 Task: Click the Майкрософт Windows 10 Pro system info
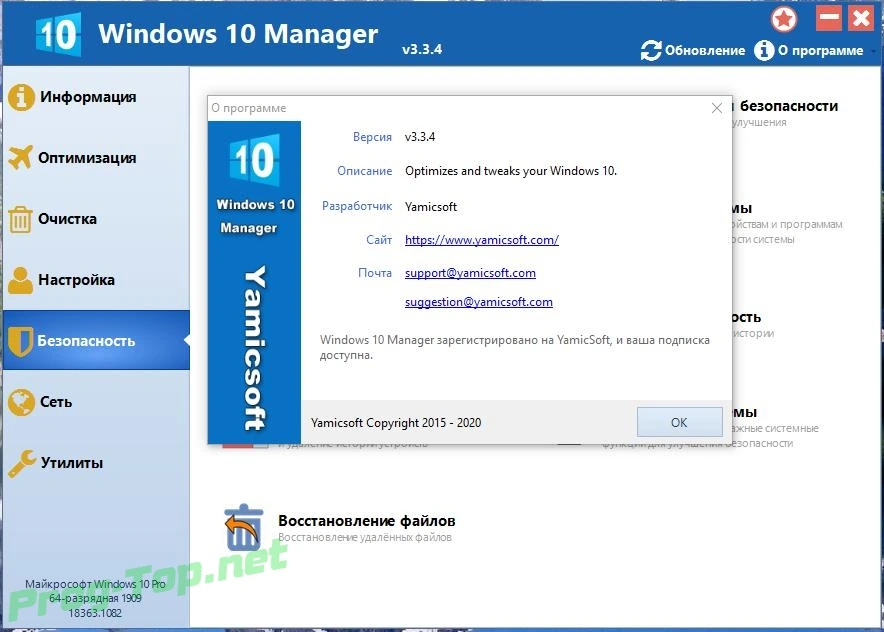point(95,584)
